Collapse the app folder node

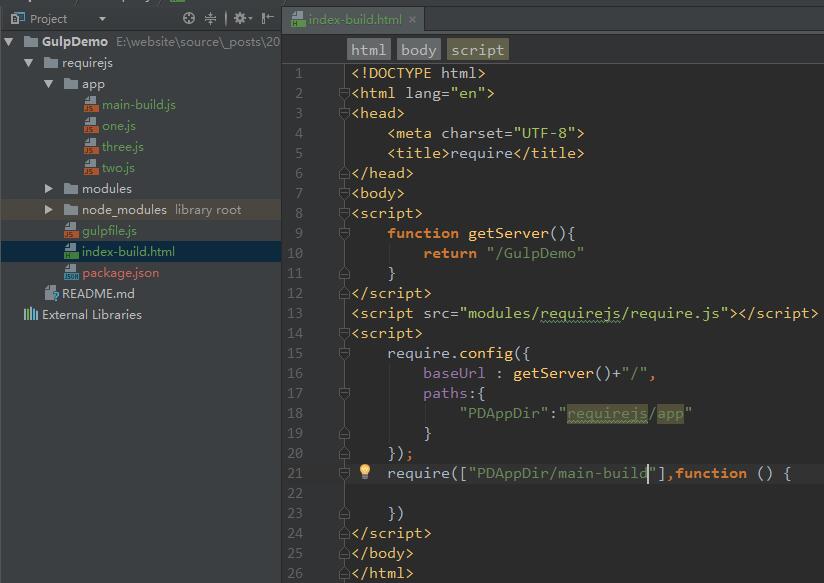(x=49, y=84)
